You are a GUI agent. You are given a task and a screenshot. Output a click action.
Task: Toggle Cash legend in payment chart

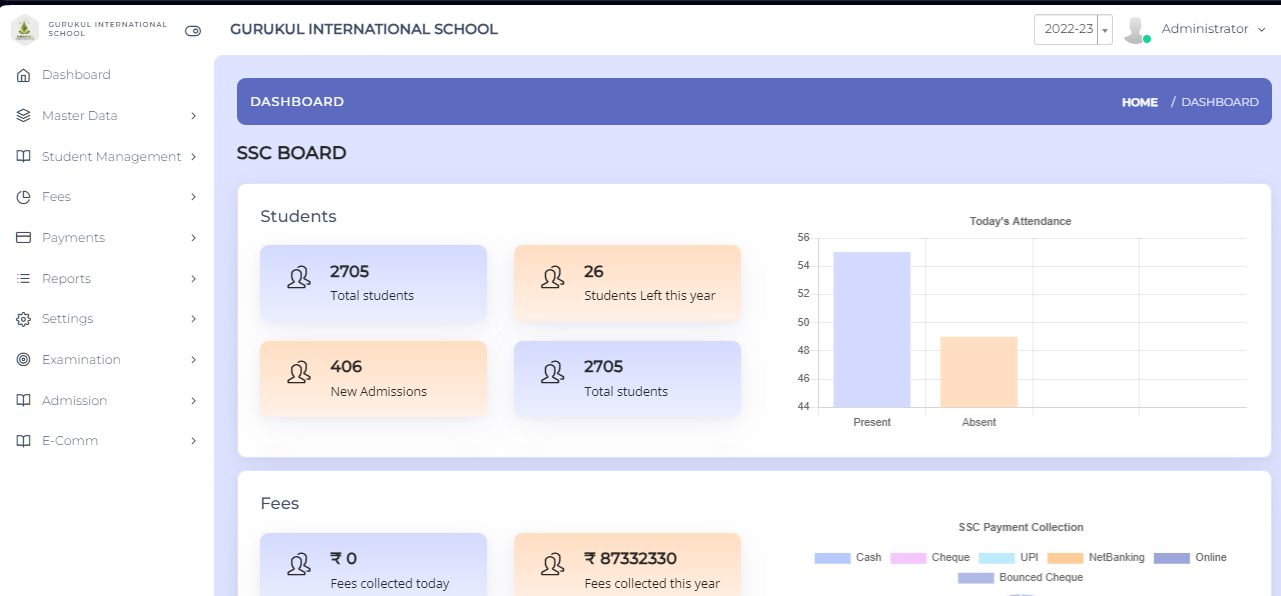coord(848,558)
